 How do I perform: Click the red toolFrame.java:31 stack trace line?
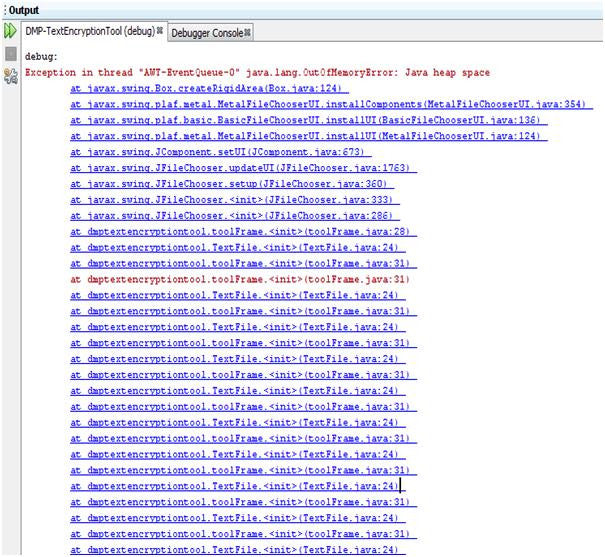pyautogui.click(x=239, y=279)
